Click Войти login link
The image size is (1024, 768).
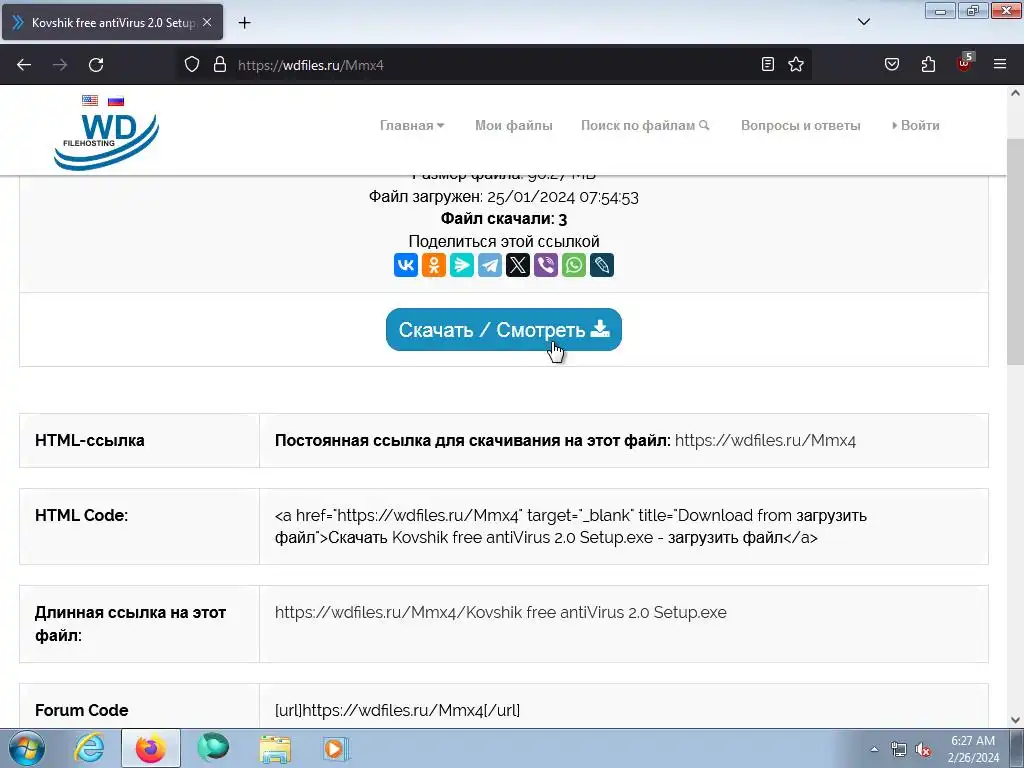click(916, 125)
